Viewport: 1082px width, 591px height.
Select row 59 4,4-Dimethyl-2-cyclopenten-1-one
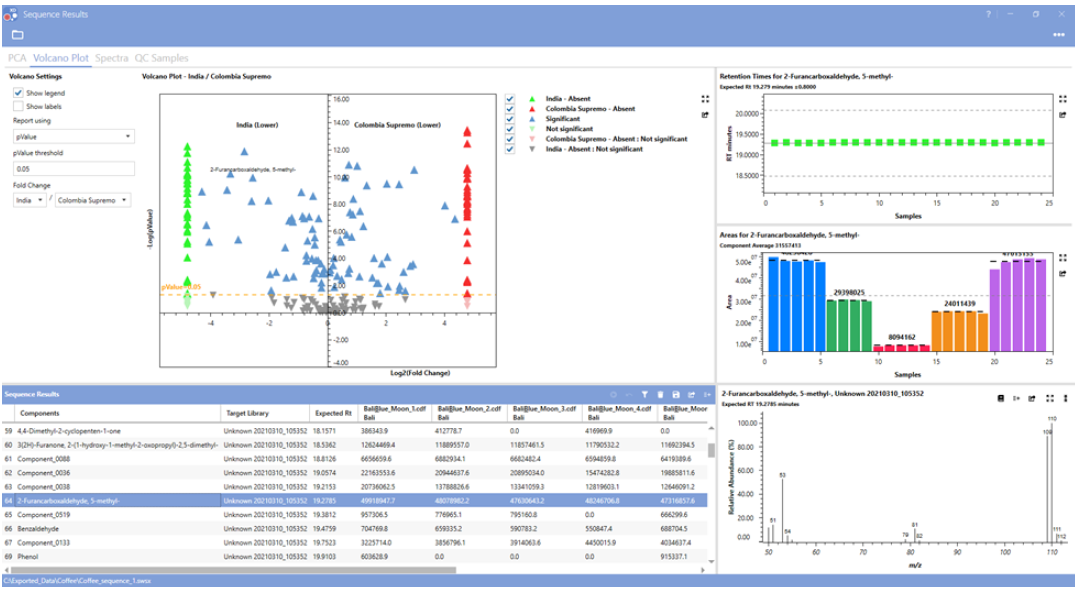tap(355, 431)
